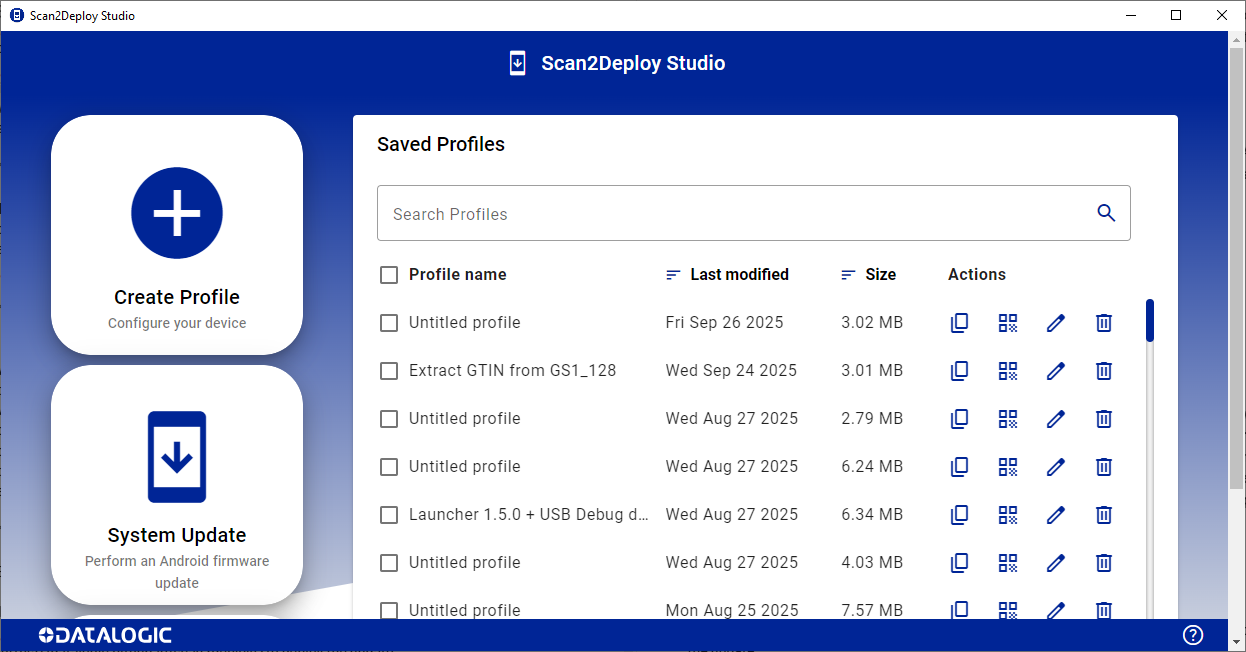Click the profiles list scrollbar thumb
1246x652 pixels.
click(x=1150, y=320)
